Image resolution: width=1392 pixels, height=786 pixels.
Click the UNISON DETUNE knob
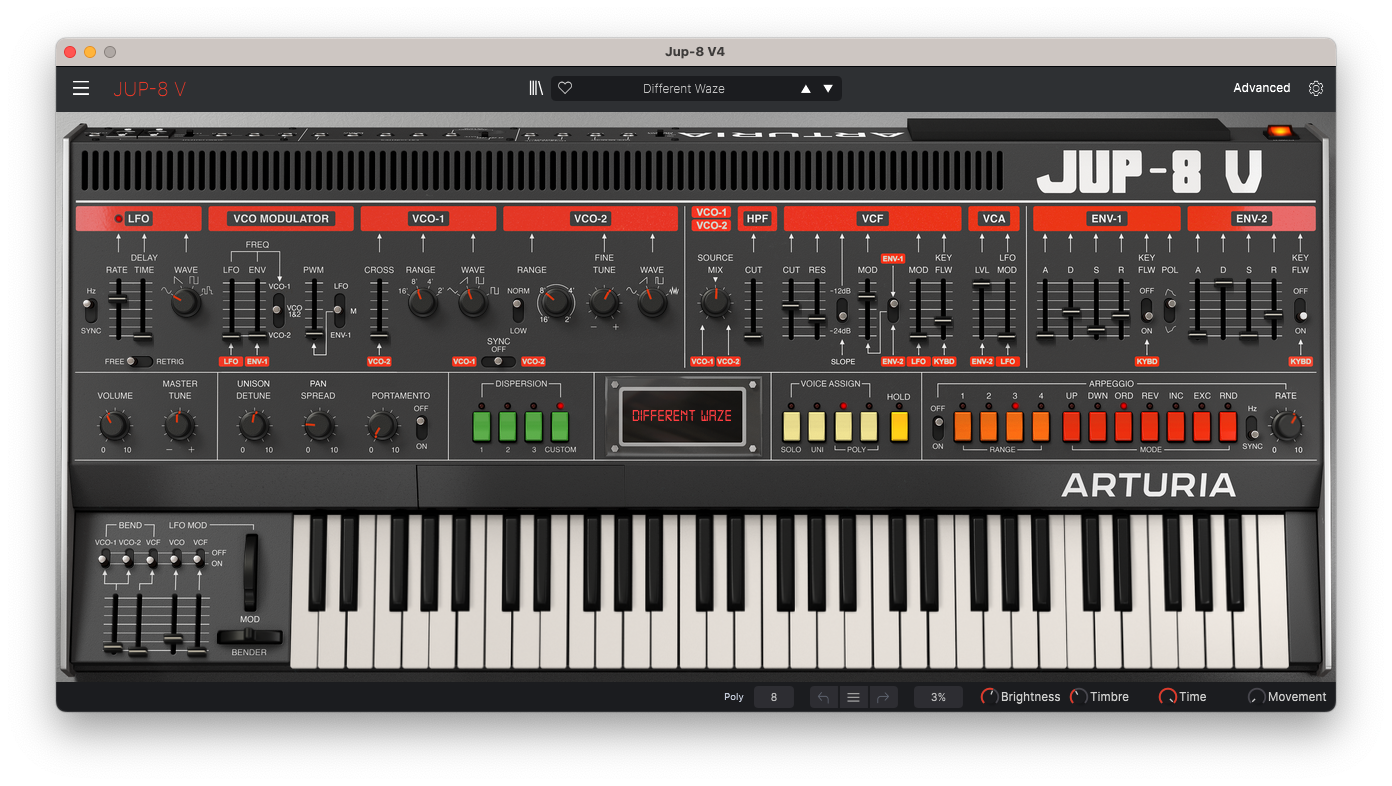254,427
